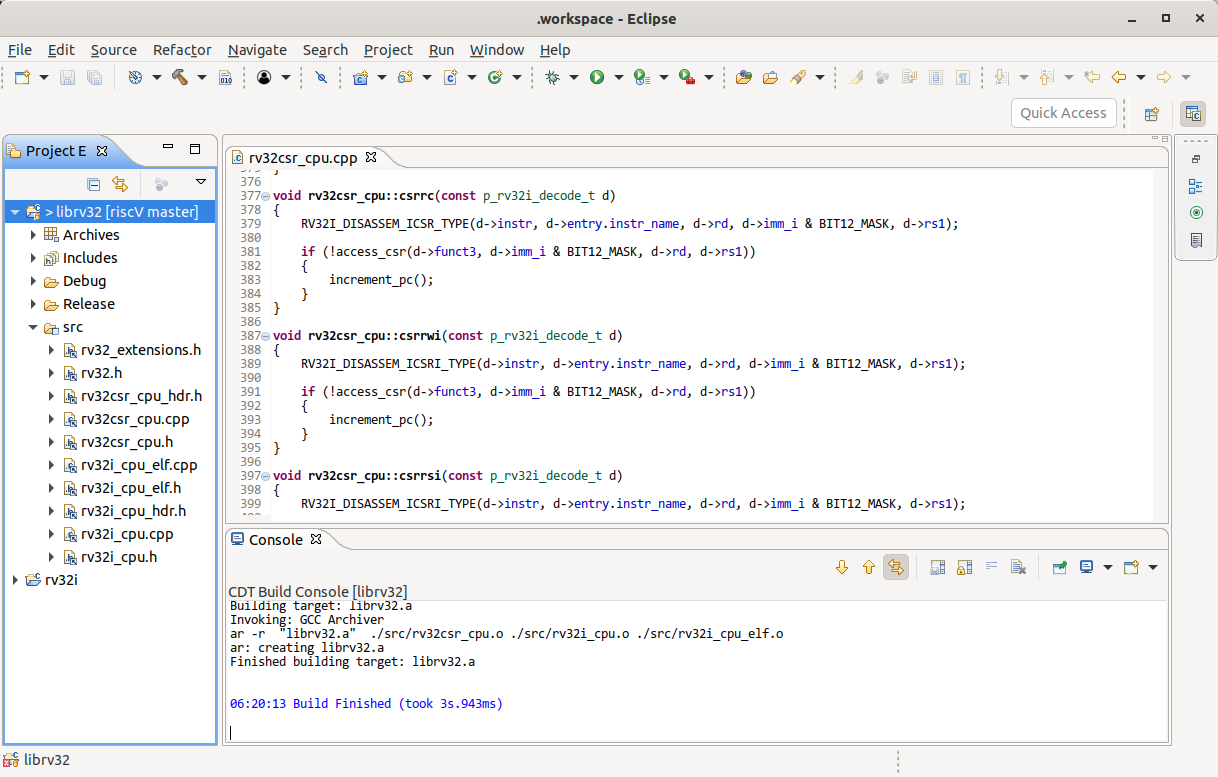Click the Clear Console icon
The height and width of the screenshot is (777, 1218).
tap(1018, 567)
